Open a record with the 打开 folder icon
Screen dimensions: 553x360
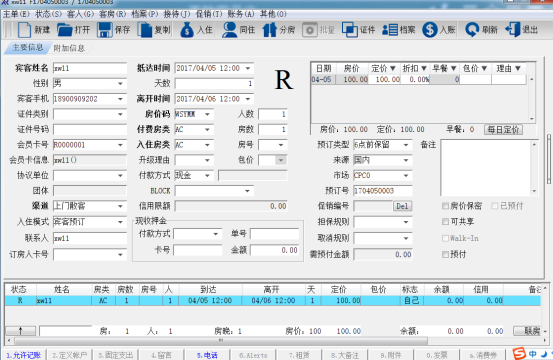65,30
